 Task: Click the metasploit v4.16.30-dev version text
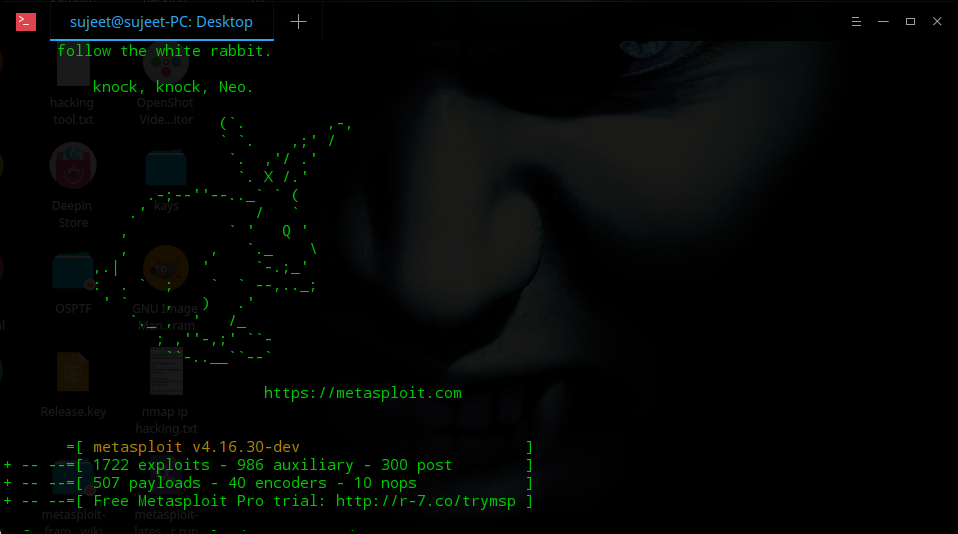click(x=196, y=447)
